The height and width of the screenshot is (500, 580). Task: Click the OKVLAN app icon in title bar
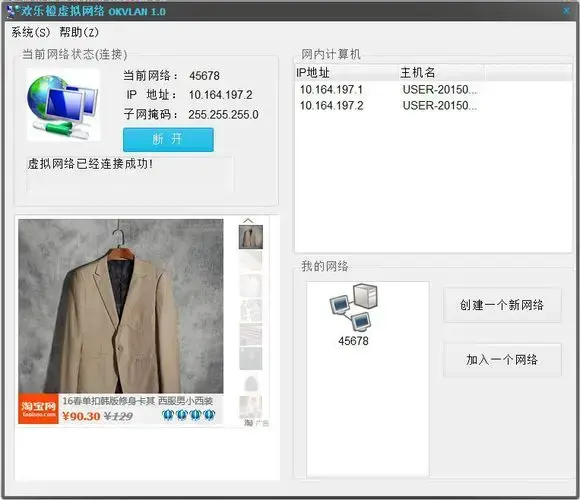point(13,11)
